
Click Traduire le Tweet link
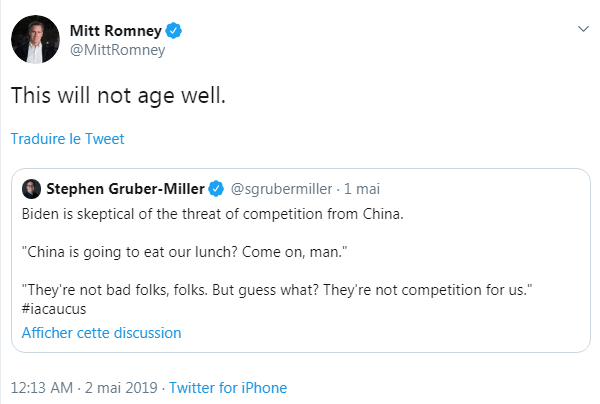[67, 139]
